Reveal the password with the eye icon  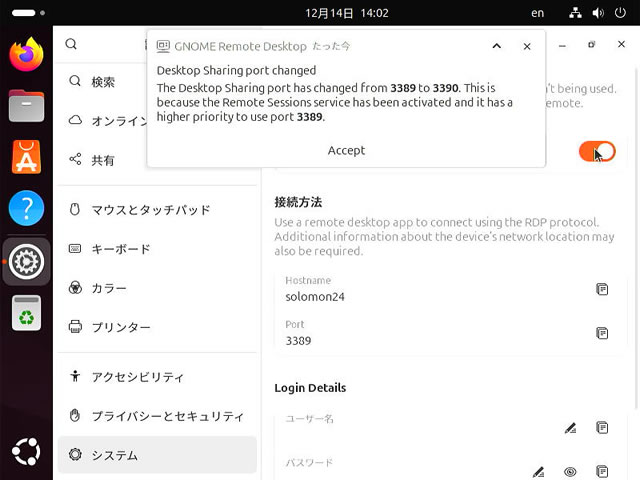[570, 471]
